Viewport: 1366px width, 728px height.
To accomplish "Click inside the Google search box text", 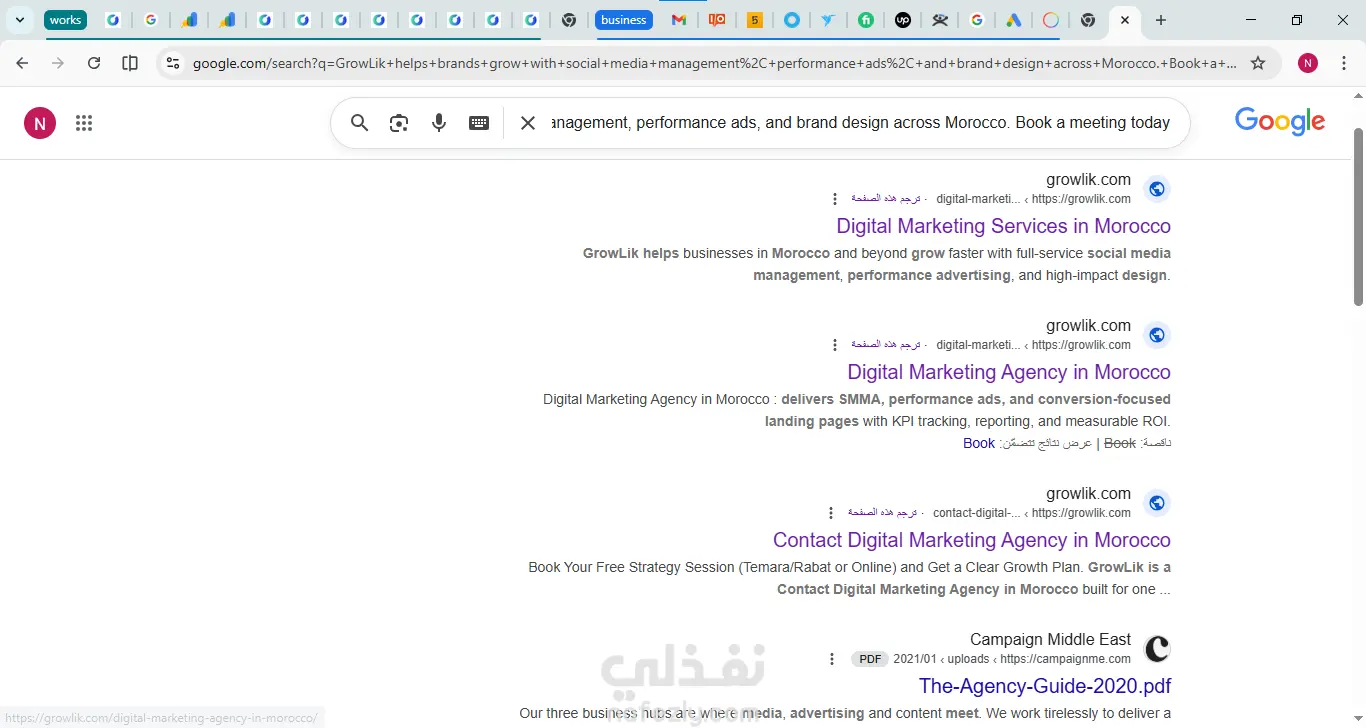I will (860, 123).
